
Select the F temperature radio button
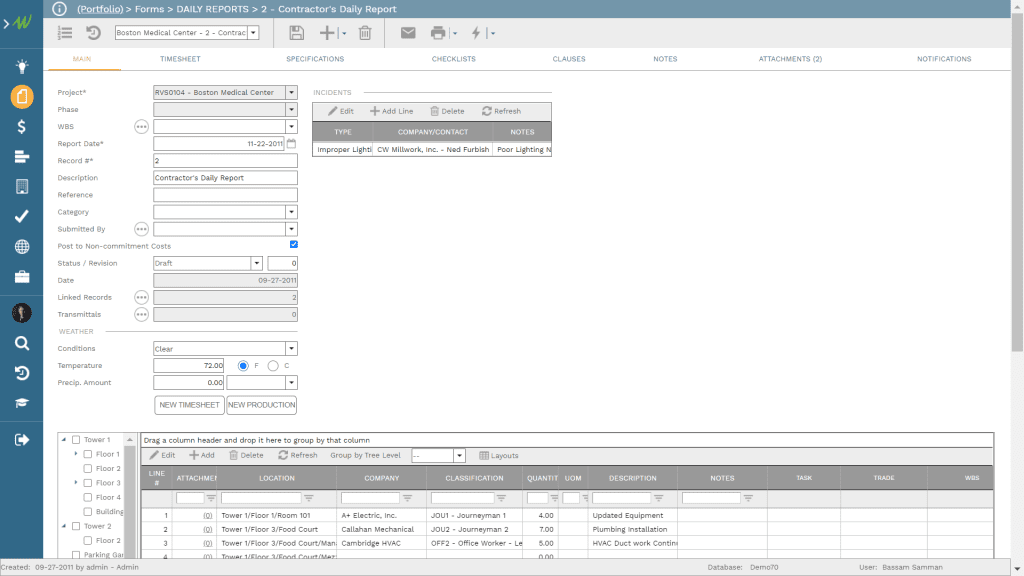[242, 366]
